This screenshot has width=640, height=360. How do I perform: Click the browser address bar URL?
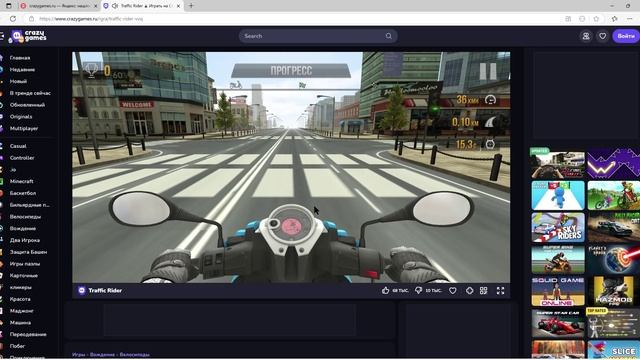(x=91, y=19)
